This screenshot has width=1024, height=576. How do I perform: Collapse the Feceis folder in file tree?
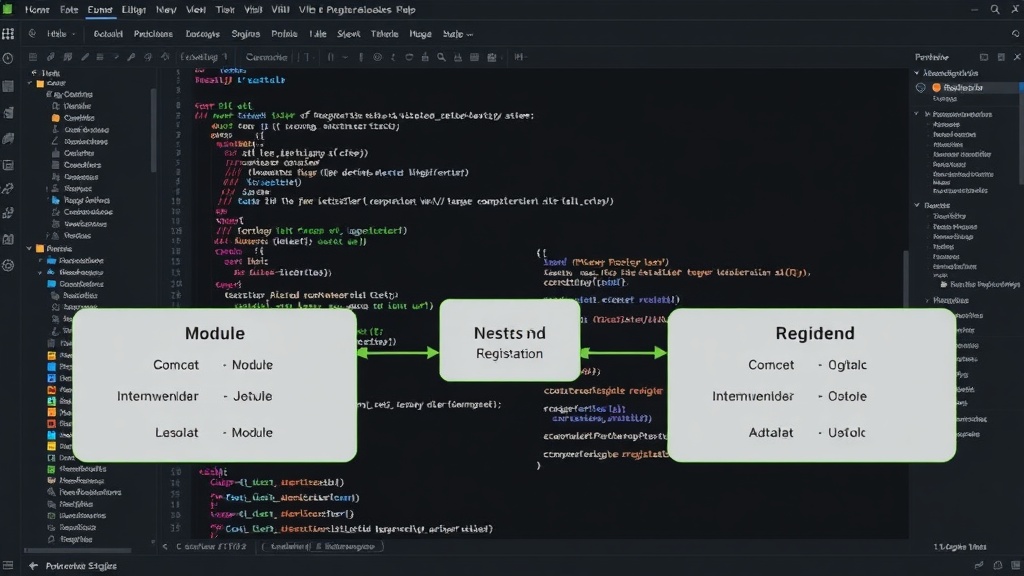pyautogui.click(x=29, y=249)
